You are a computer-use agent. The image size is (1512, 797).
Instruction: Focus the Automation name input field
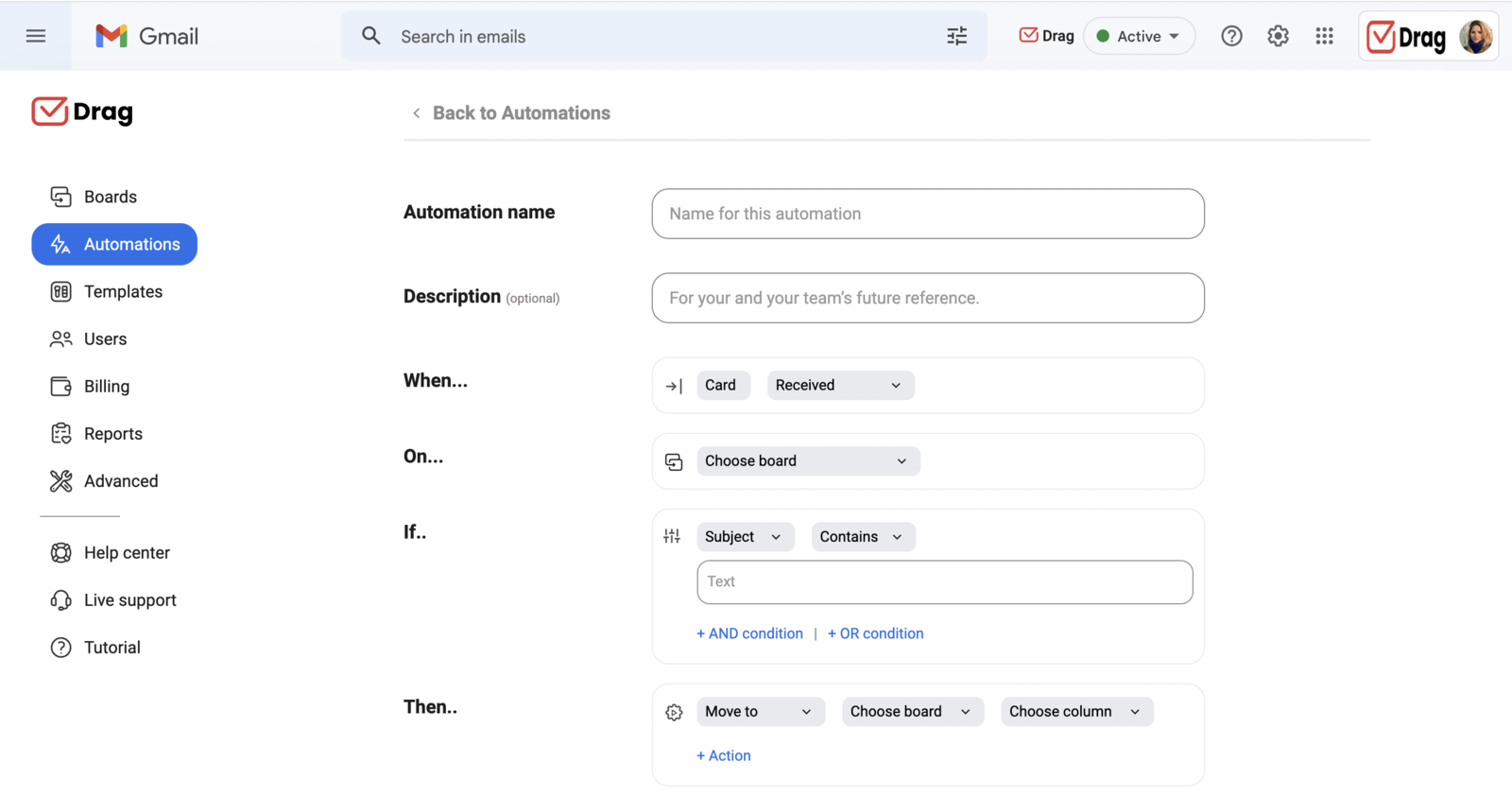(928, 214)
